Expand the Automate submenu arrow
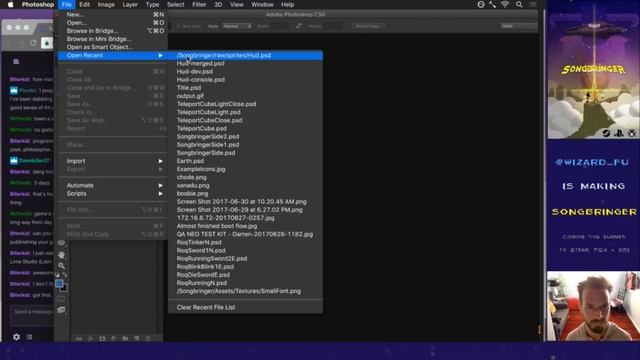The height and width of the screenshot is (360, 640). tap(160, 185)
